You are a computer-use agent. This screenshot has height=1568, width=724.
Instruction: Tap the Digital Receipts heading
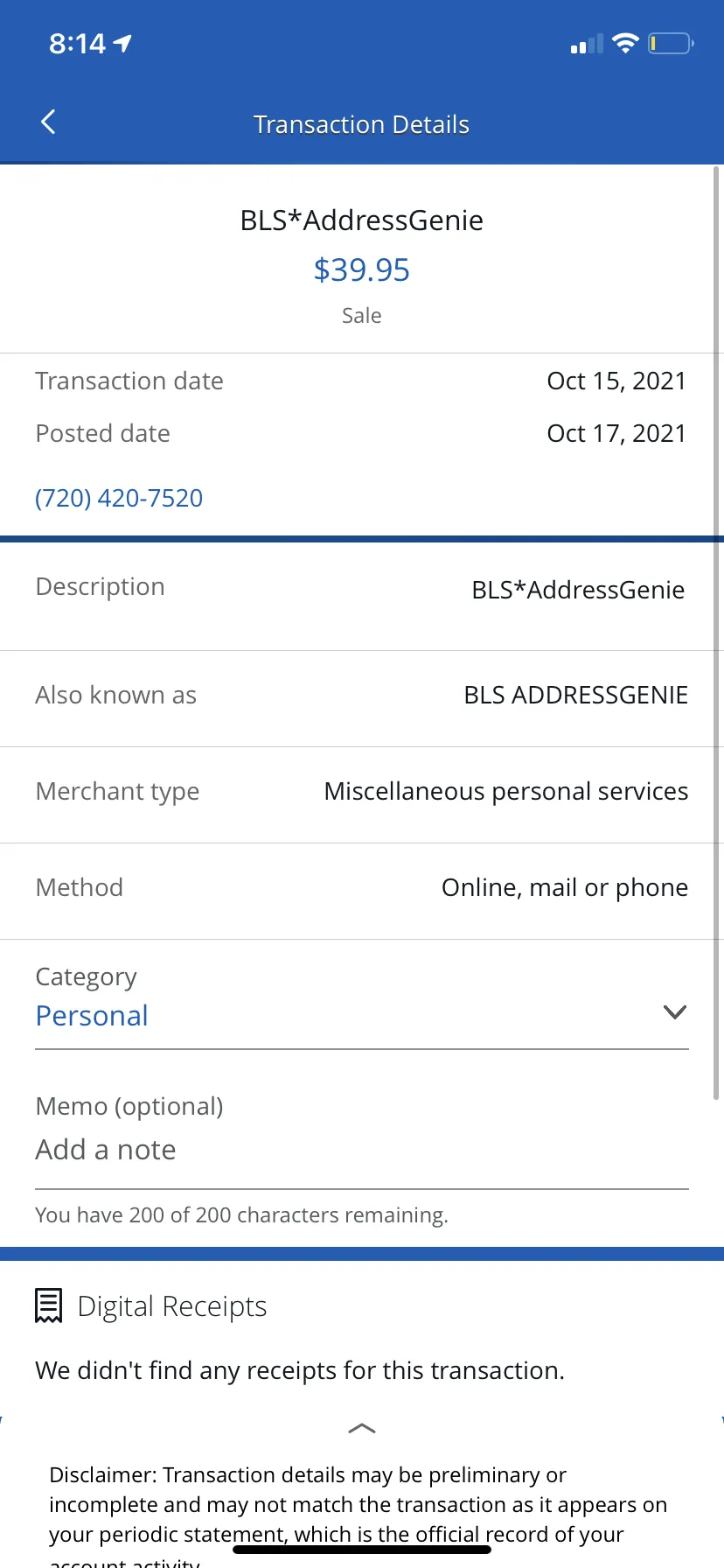coord(172,1306)
